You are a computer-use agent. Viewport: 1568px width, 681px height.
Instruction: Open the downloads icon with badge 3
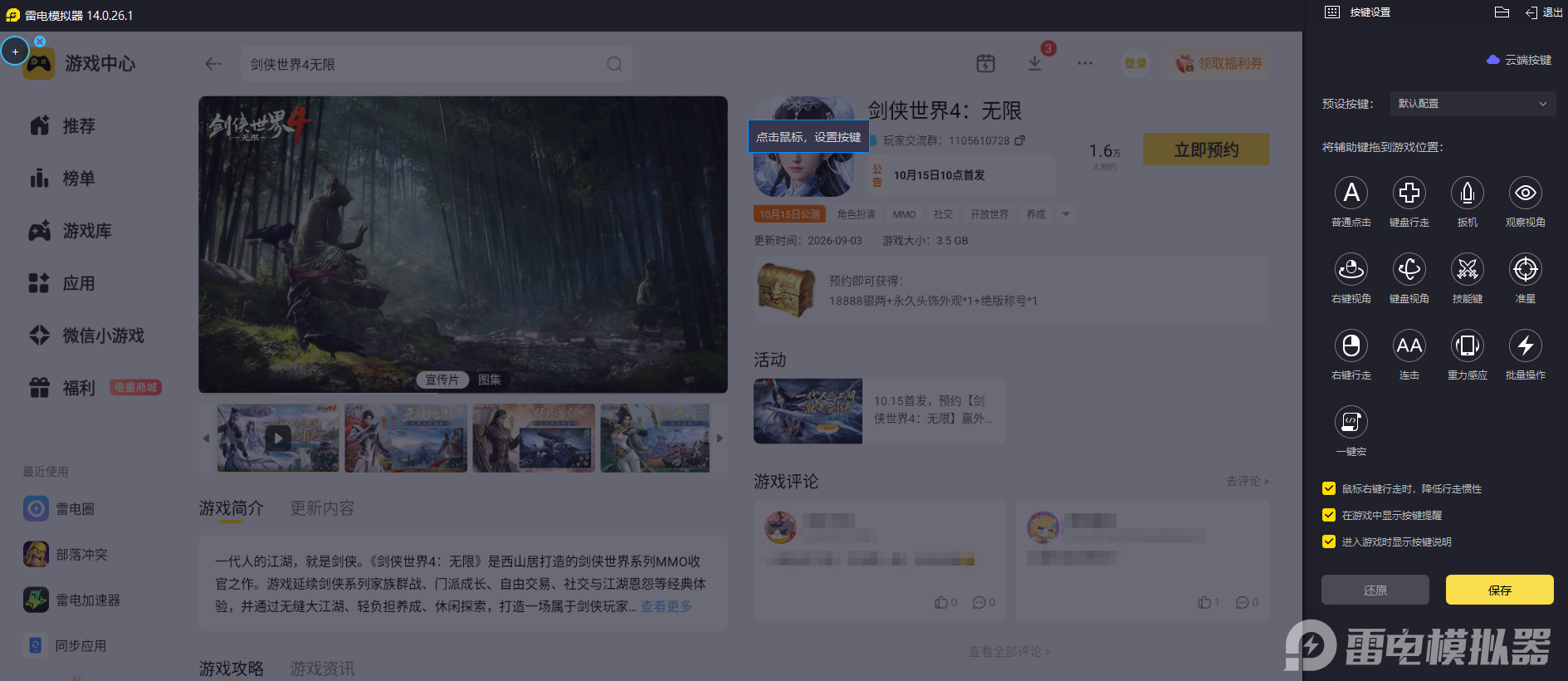click(1035, 63)
